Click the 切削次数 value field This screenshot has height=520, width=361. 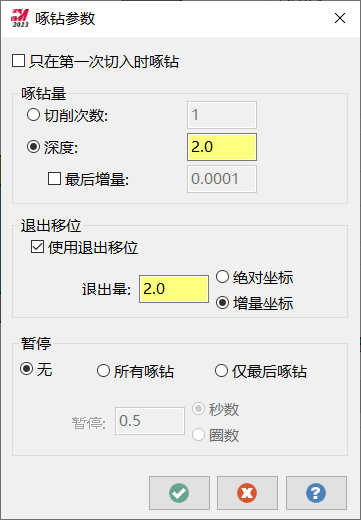pyautogui.click(x=222, y=115)
